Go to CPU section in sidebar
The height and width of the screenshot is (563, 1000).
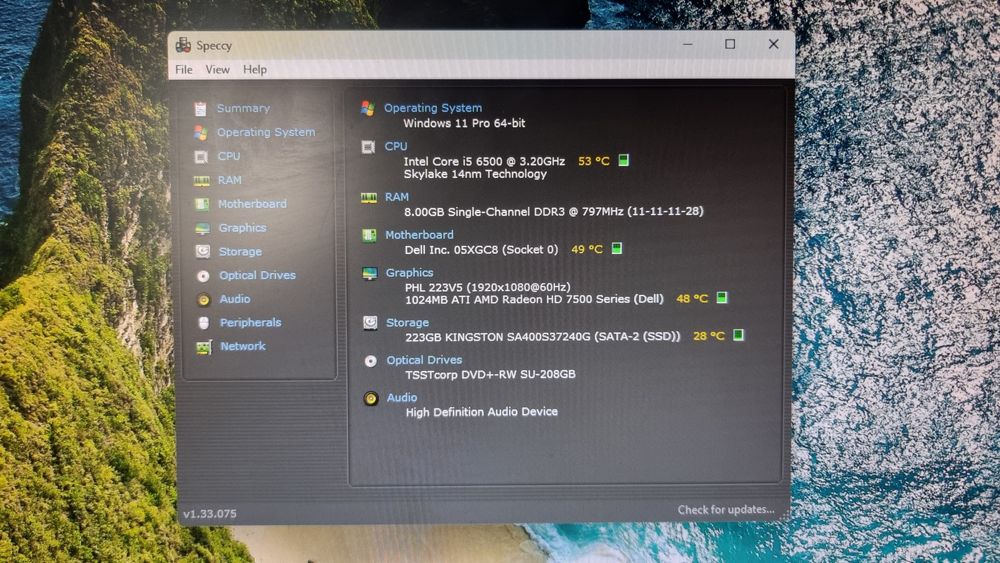pyautogui.click(x=229, y=156)
